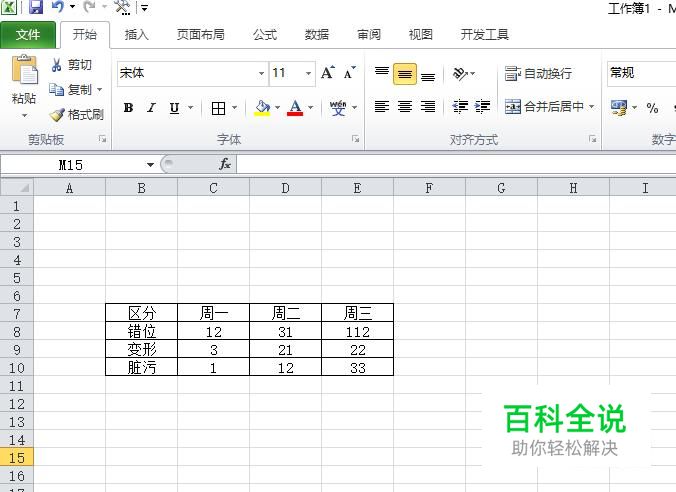Select row 8 header
Image resolution: width=676 pixels, height=492 pixels.
17,332
